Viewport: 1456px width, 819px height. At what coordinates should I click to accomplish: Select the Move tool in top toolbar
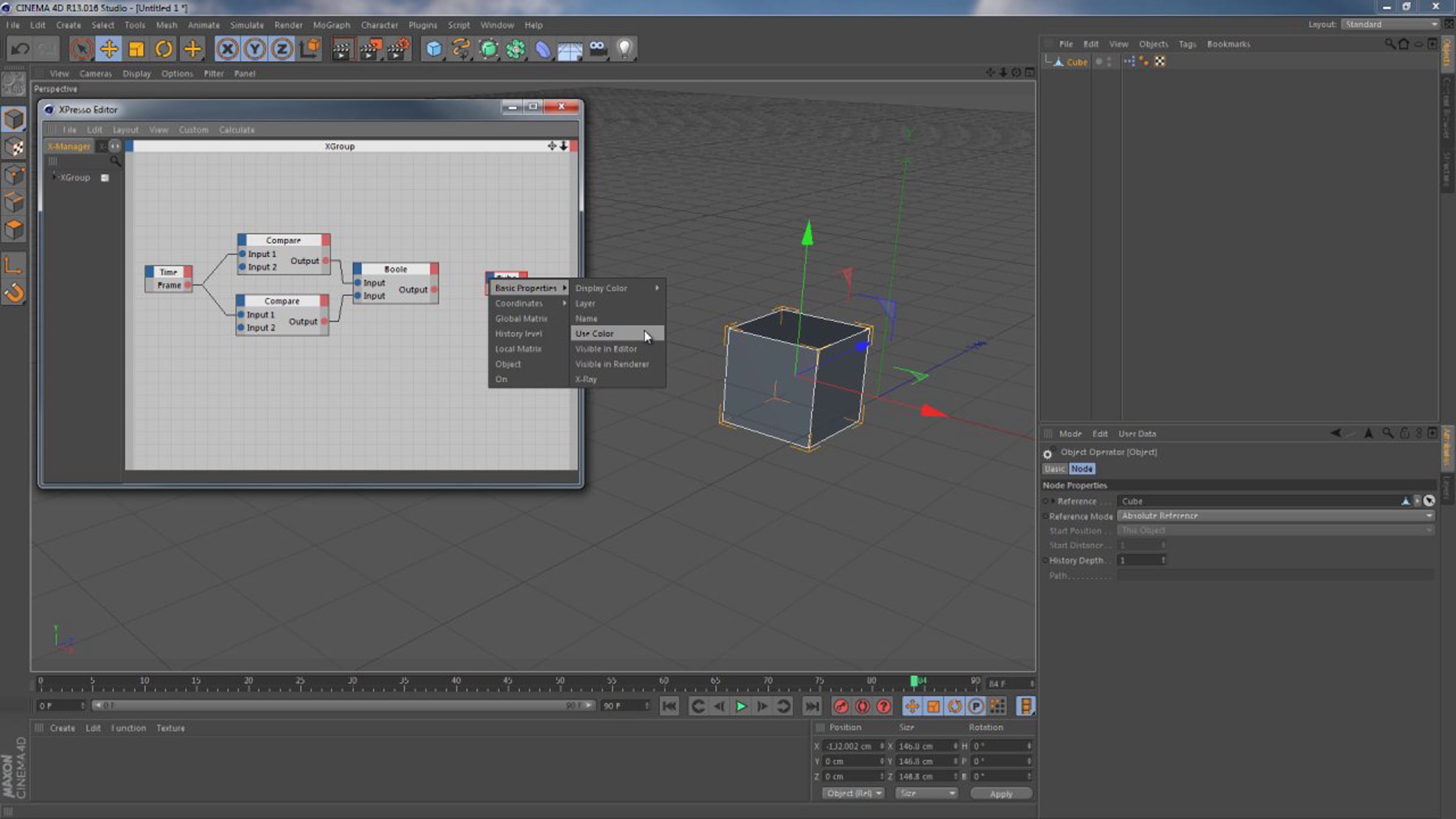[x=109, y=49]
